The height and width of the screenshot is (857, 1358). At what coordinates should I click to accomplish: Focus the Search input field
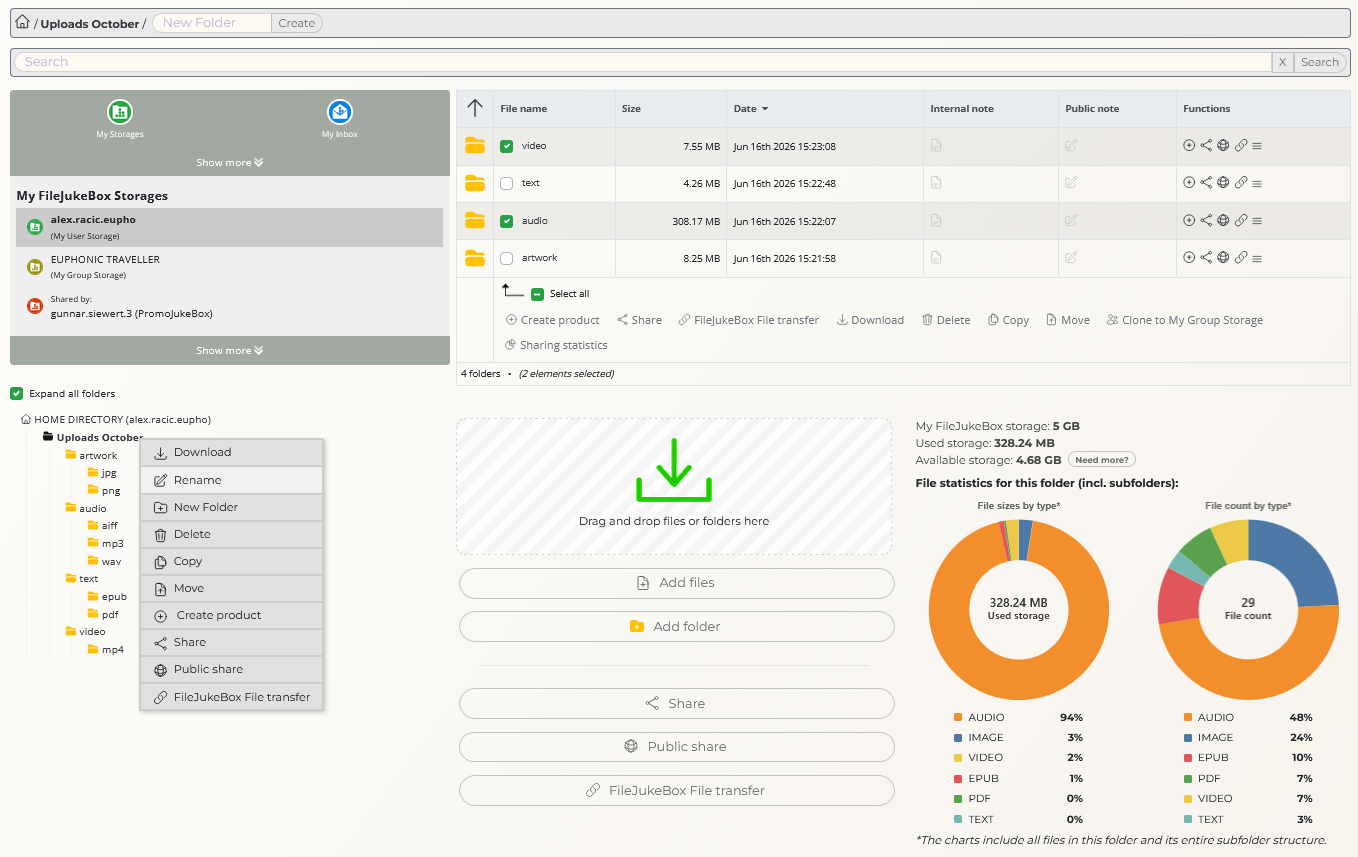pyautogui.click(x=642, y=62)
